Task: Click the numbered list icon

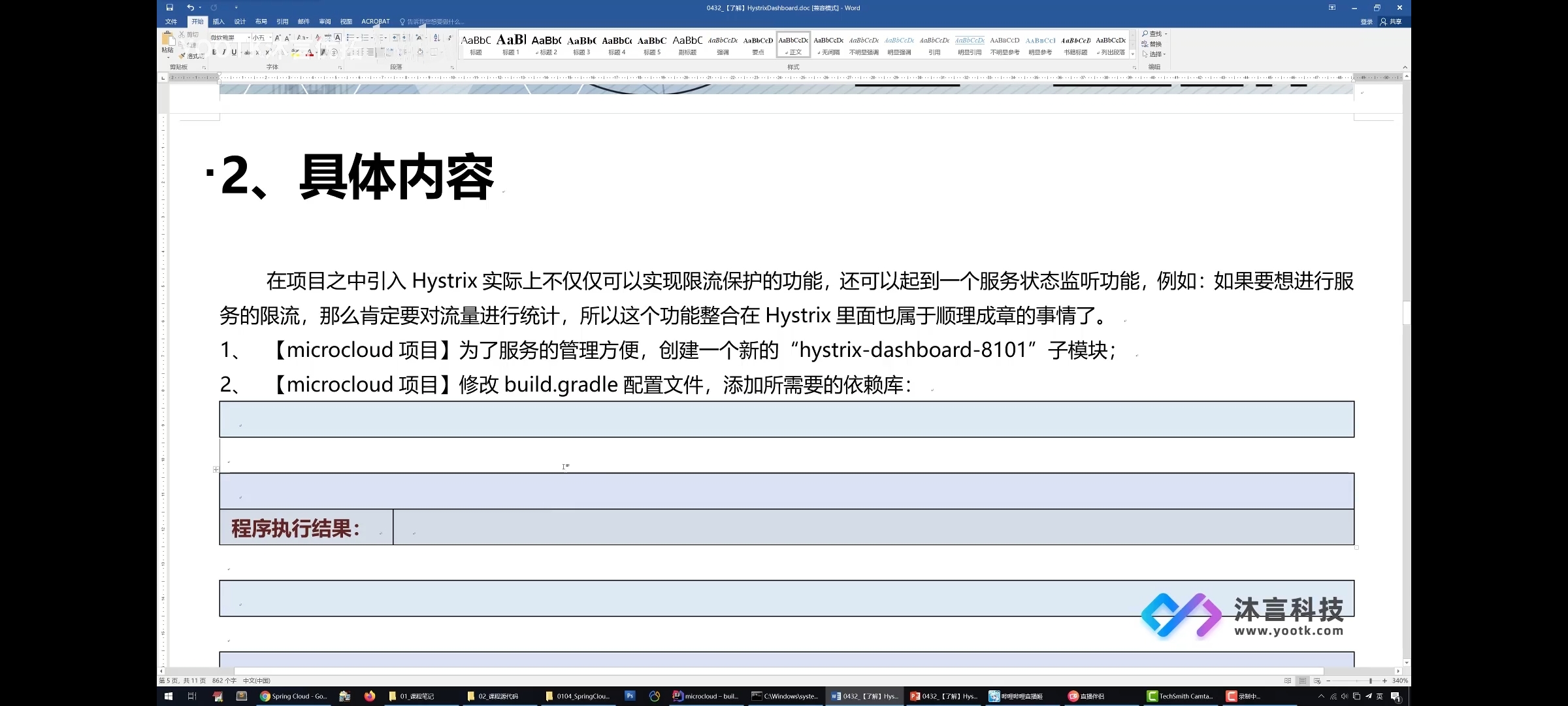Action: pos(365,38)
